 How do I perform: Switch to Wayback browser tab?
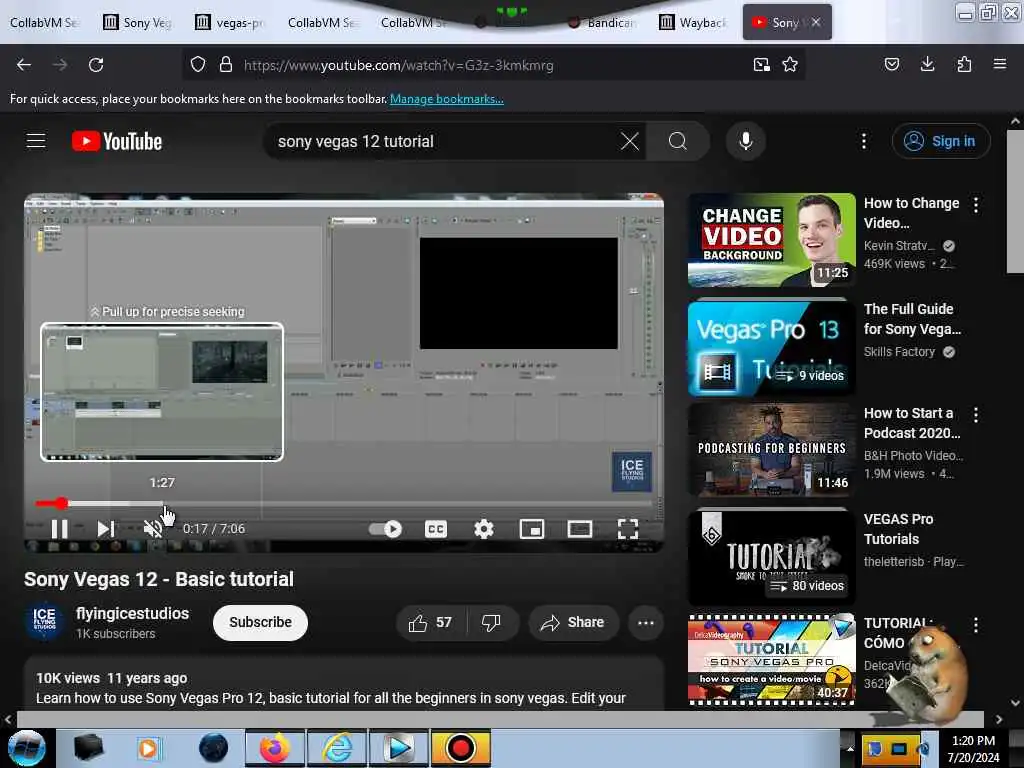(x=694, y=23)
